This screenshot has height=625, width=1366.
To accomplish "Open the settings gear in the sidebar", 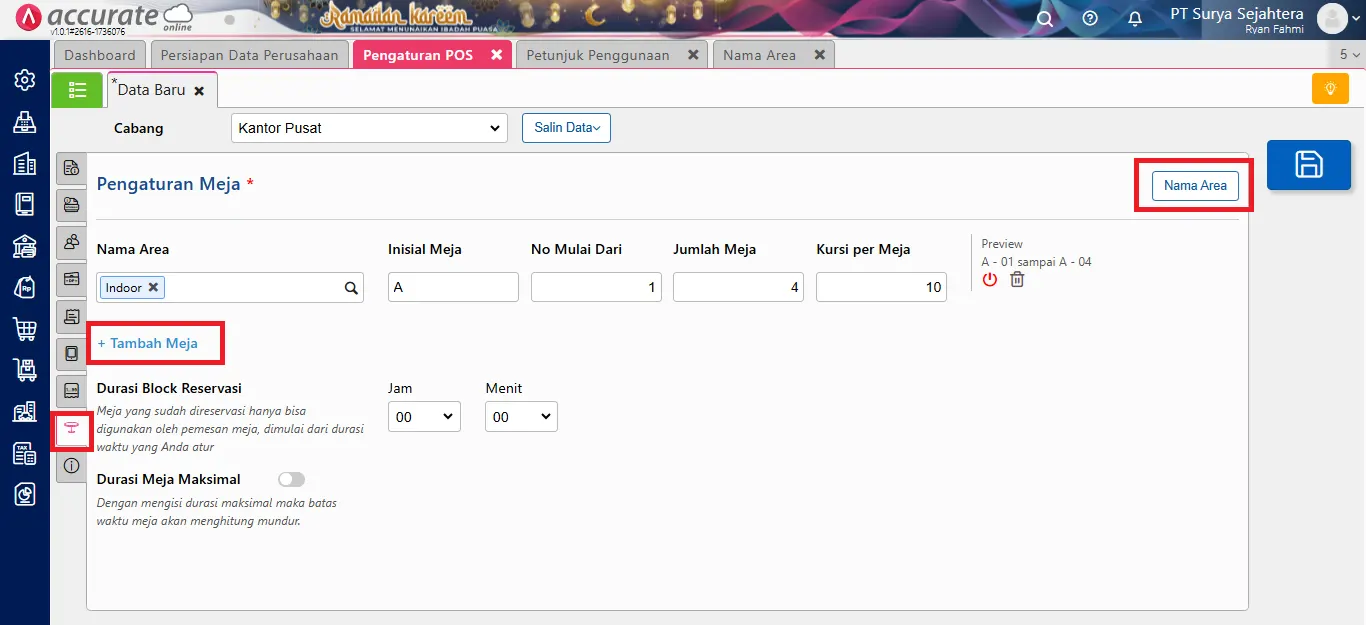I will [25, 80].
